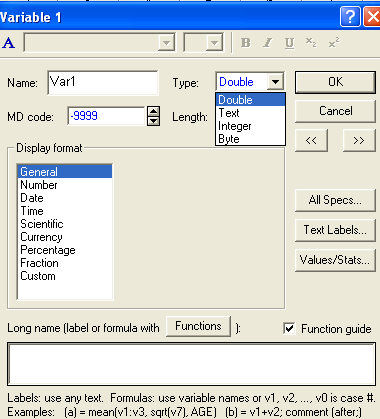This screenshot has height=419, width=380.
Task: Open the font size dropdown
Action: point(214,43)
